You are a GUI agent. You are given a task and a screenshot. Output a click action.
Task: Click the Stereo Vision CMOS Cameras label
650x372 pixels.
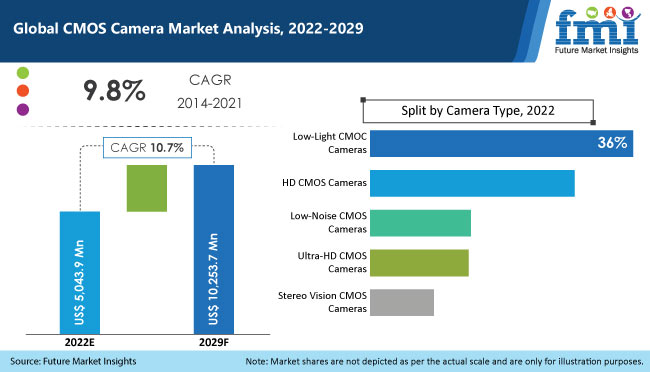click(323, 302)
